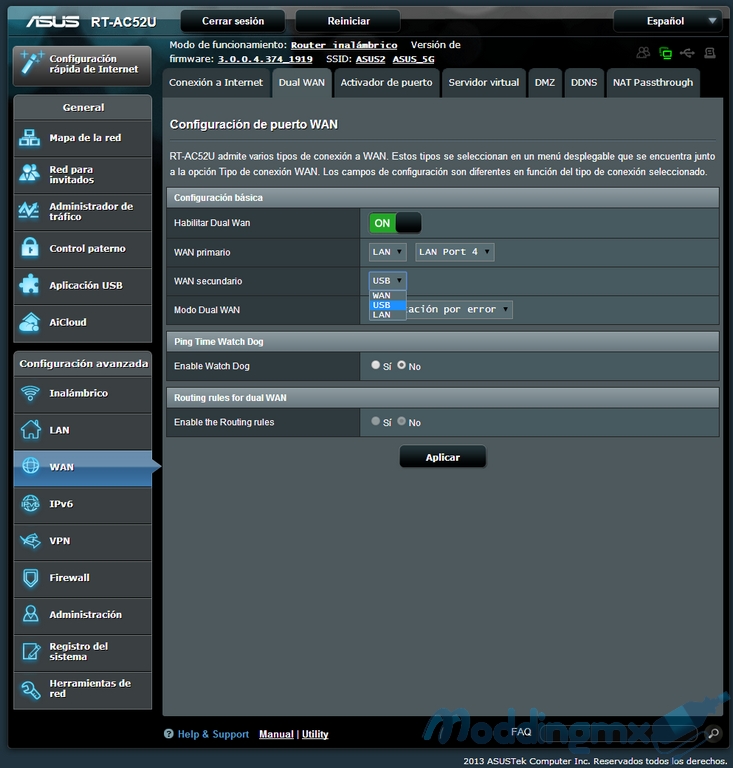Click the VPN arrows icon
The image size is (733, 768).
pyautogui.click(x=30, y=541)
